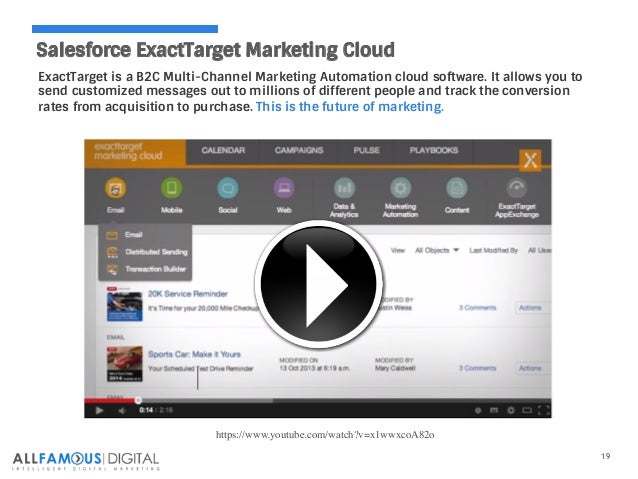This screenshot has height=479, width=638.
Task: Click the Last Modified By label
Action: [x=493, y=250]
